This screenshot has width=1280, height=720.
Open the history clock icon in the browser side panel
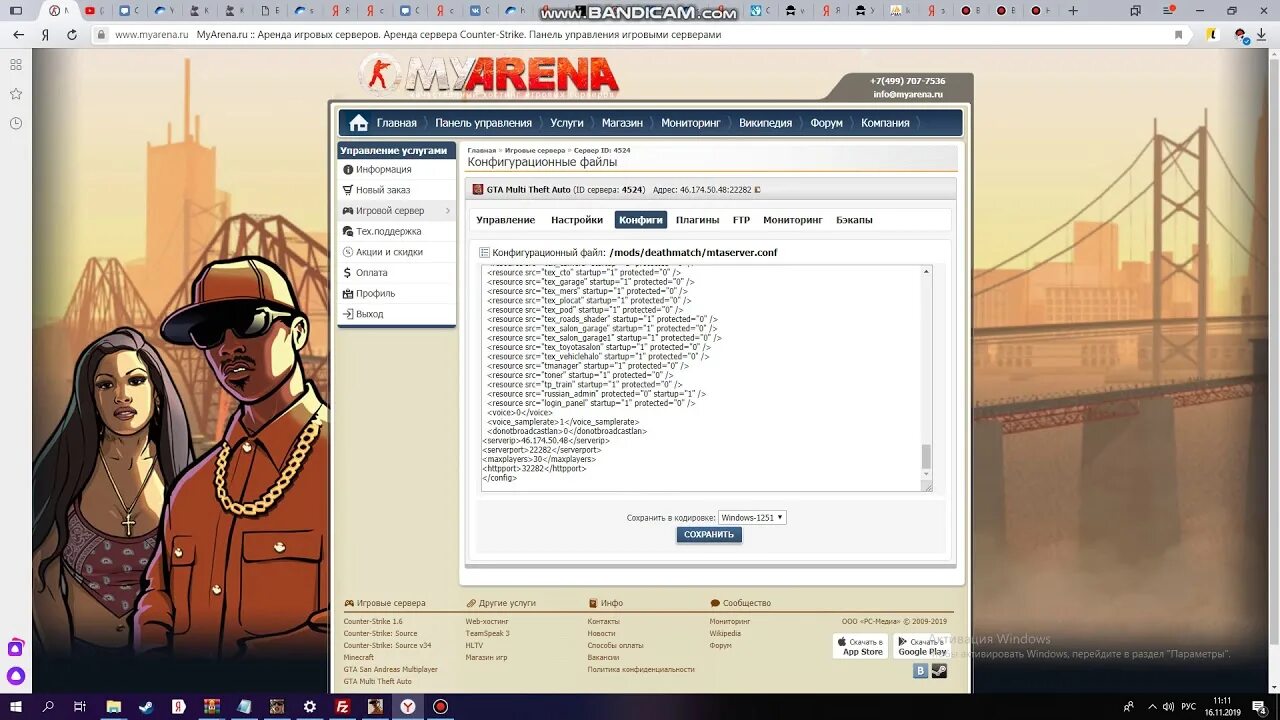[16, 123]
